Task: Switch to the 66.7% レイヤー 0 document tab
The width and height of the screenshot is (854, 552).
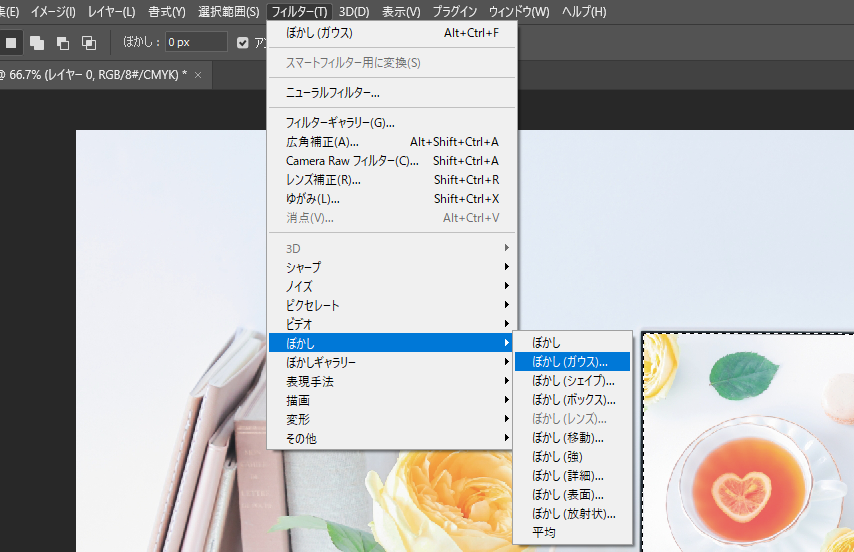Action: click(95, 75)
